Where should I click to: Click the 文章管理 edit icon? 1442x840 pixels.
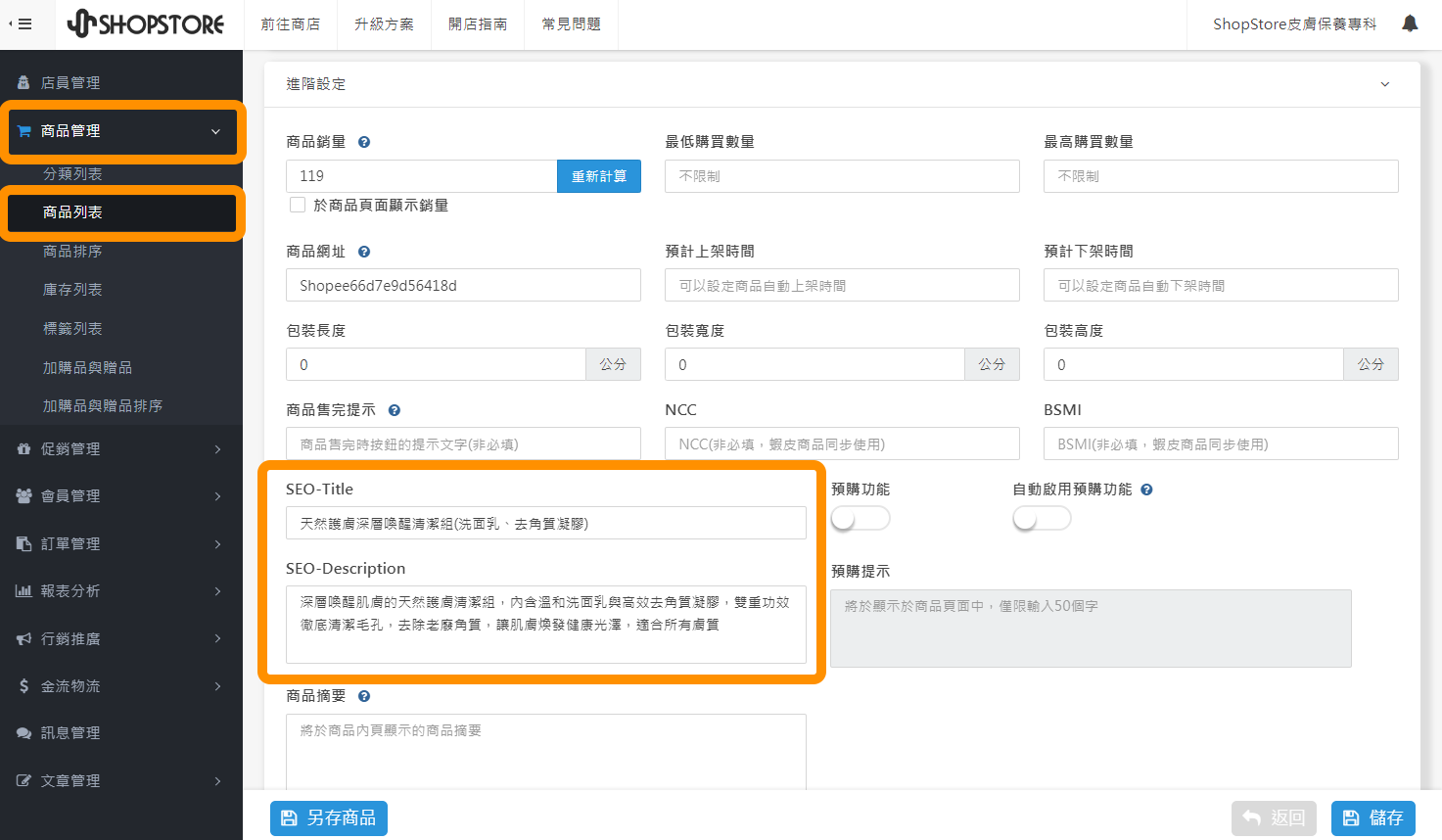click(23, 781)
